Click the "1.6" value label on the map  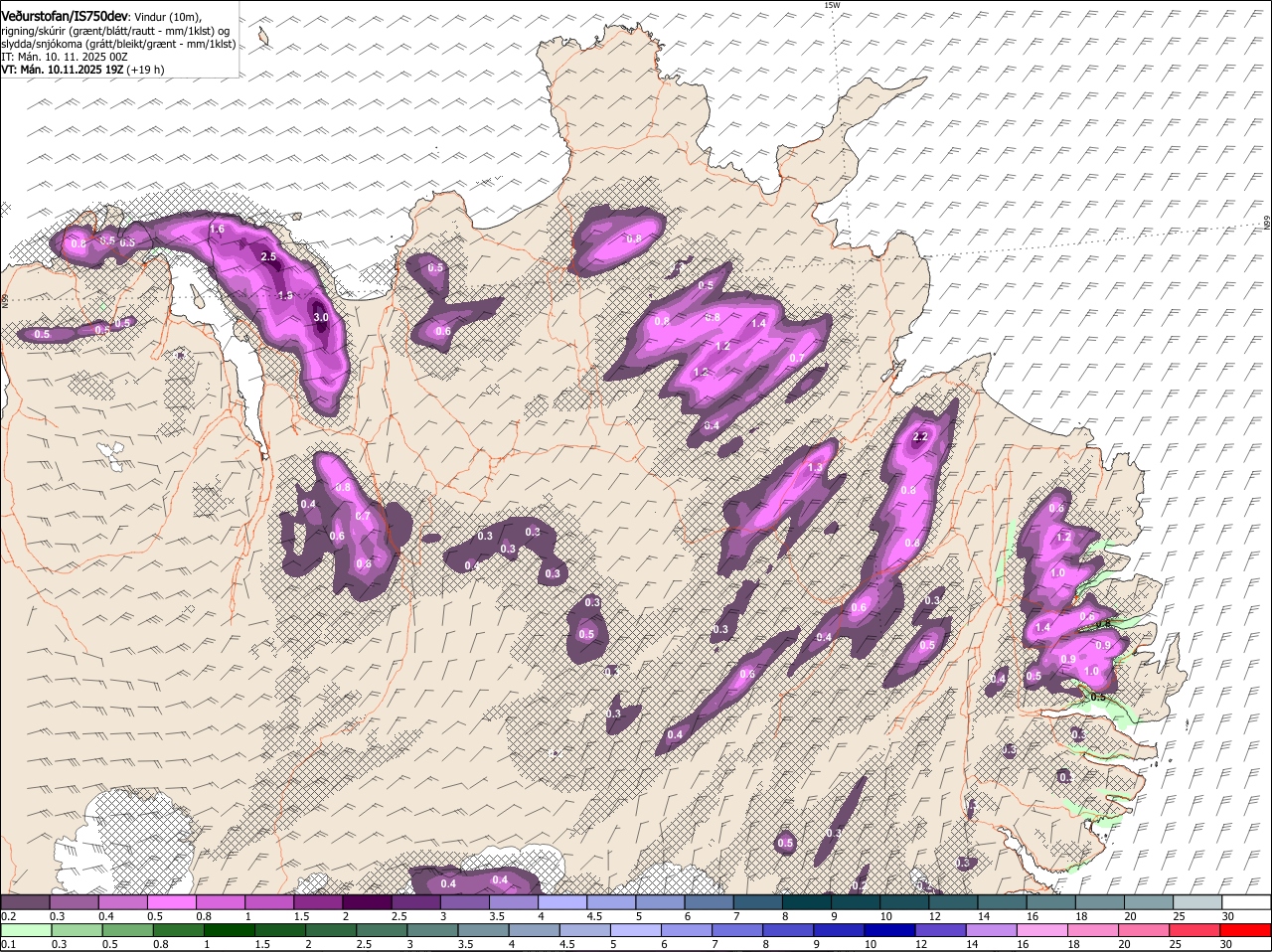(218, 230)
